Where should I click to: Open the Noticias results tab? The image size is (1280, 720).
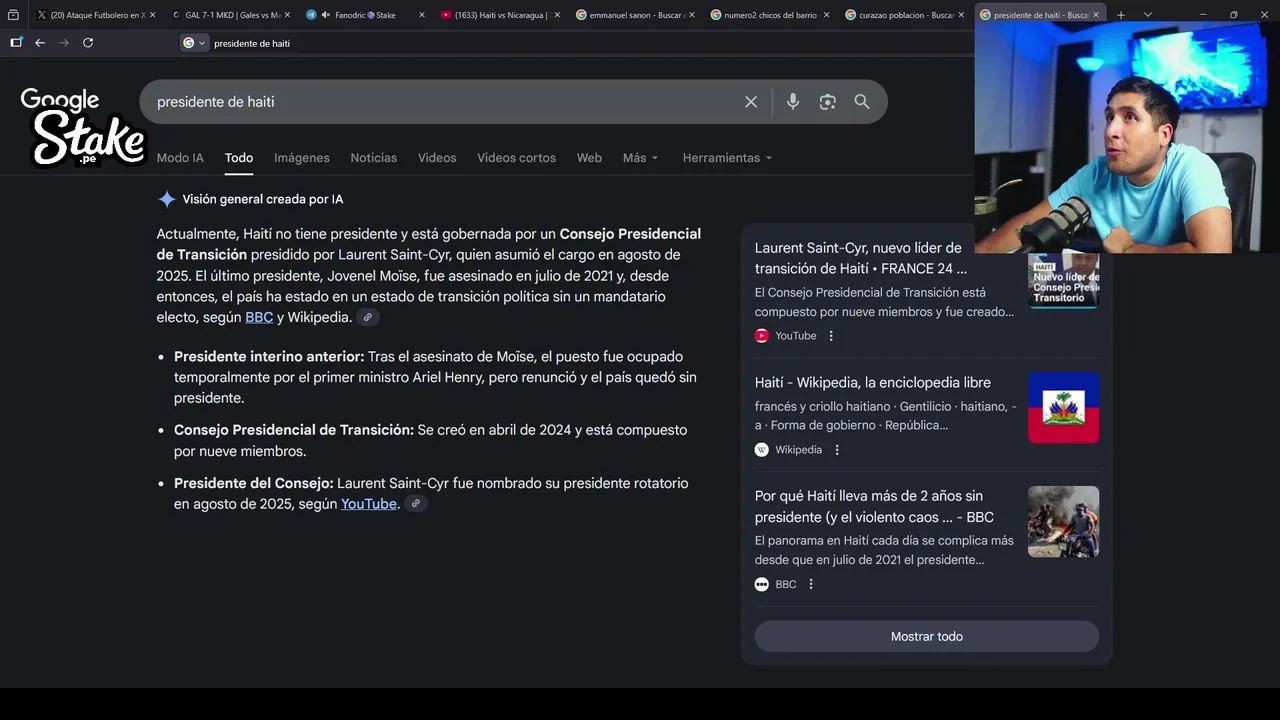tap(374, 158)
